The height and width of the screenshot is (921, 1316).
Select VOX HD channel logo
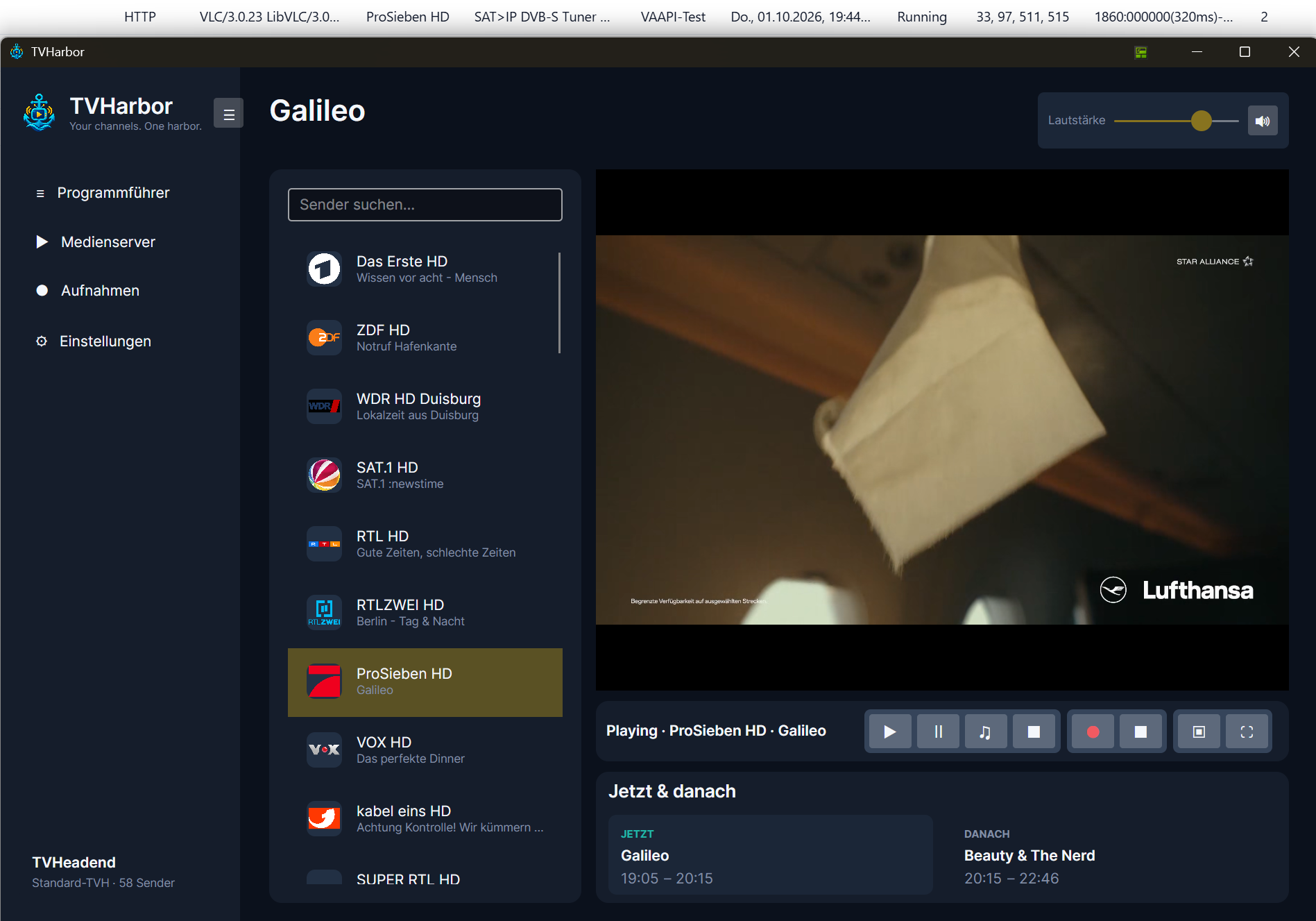click(324, 750)
